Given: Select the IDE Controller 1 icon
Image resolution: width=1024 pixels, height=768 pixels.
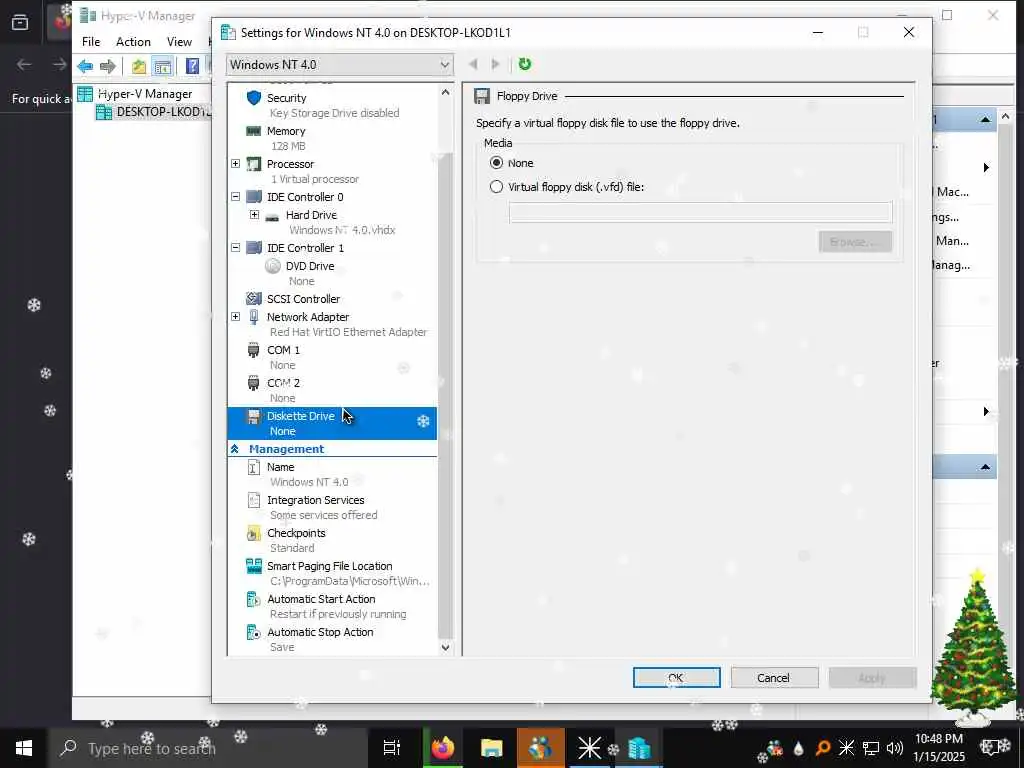Looking at the screenshot, I should click(x=254, y=248).
